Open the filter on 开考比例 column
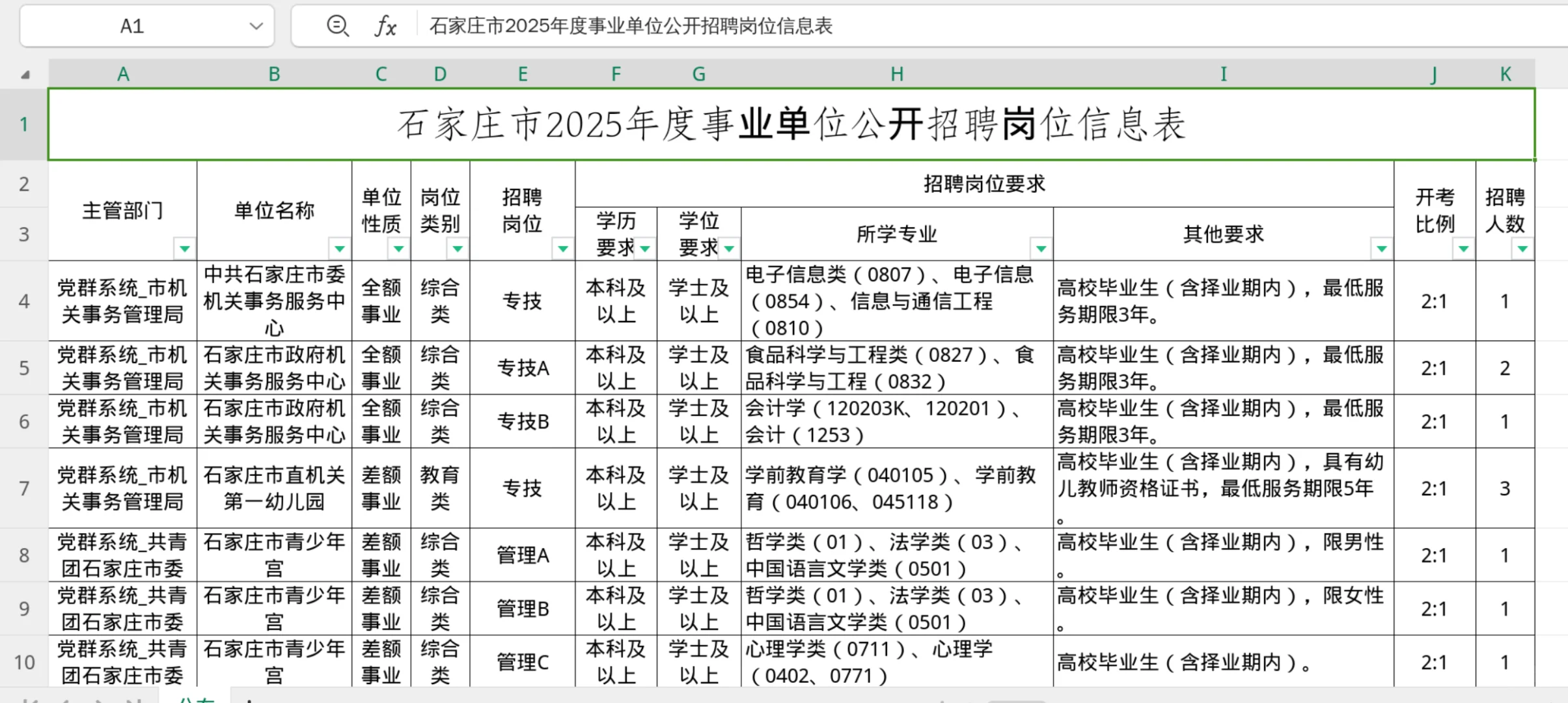The width and height of the screenshot is (1568, 703). click(1465, 248)
